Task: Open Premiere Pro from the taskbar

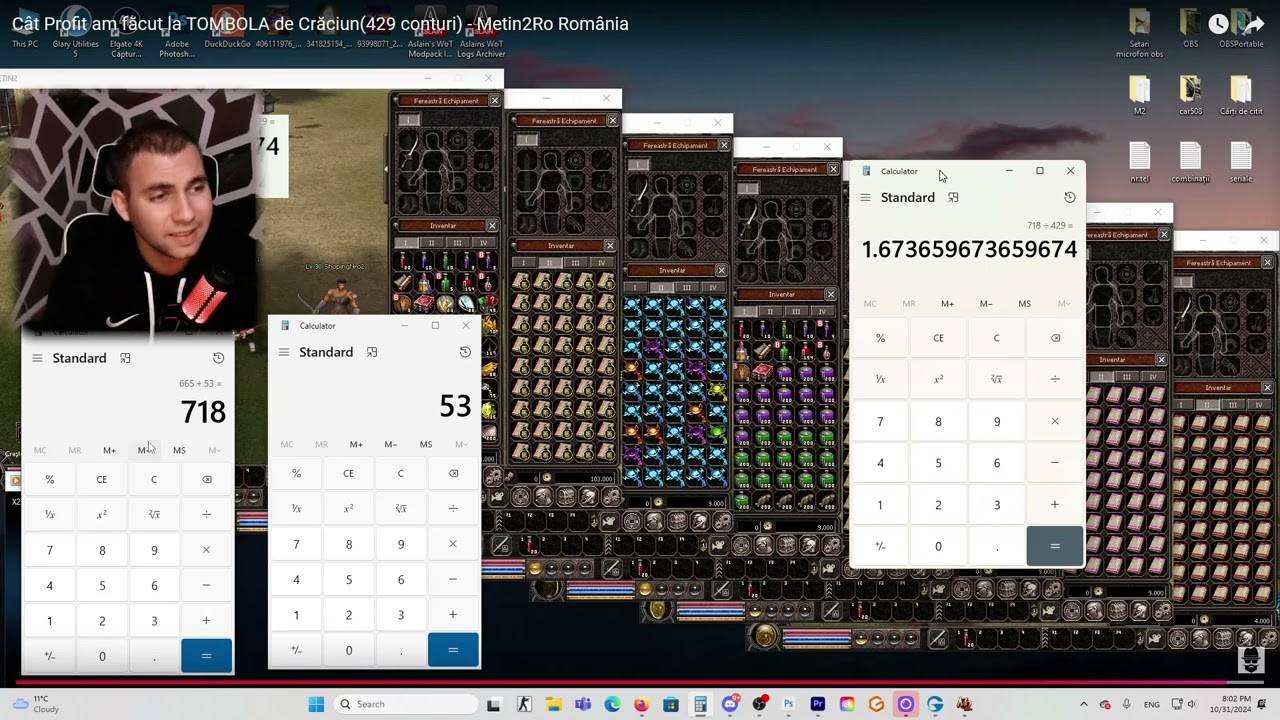Action: (x=818, y=704)
